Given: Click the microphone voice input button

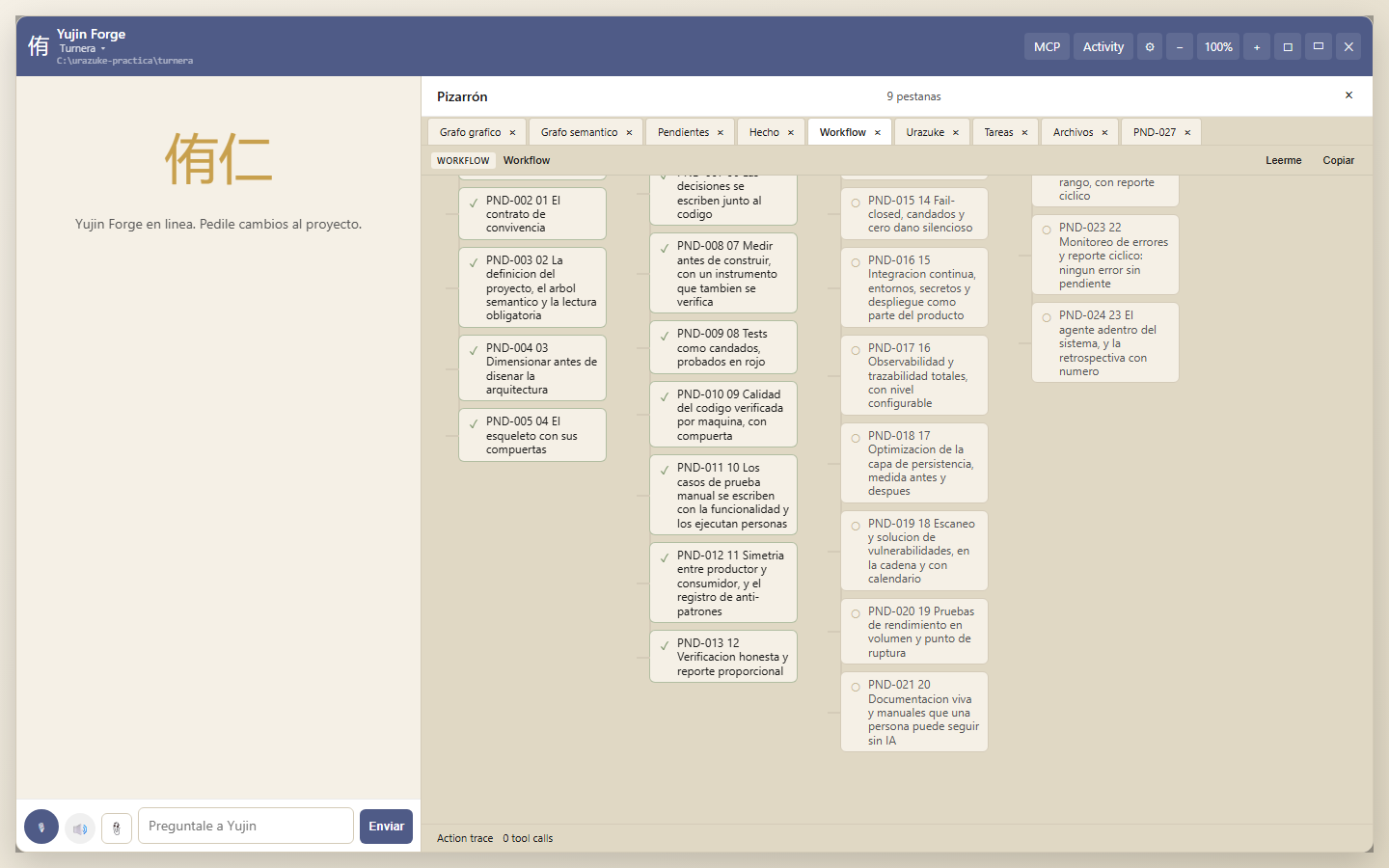Looking at the screenshot, I should tap(41, 827).
